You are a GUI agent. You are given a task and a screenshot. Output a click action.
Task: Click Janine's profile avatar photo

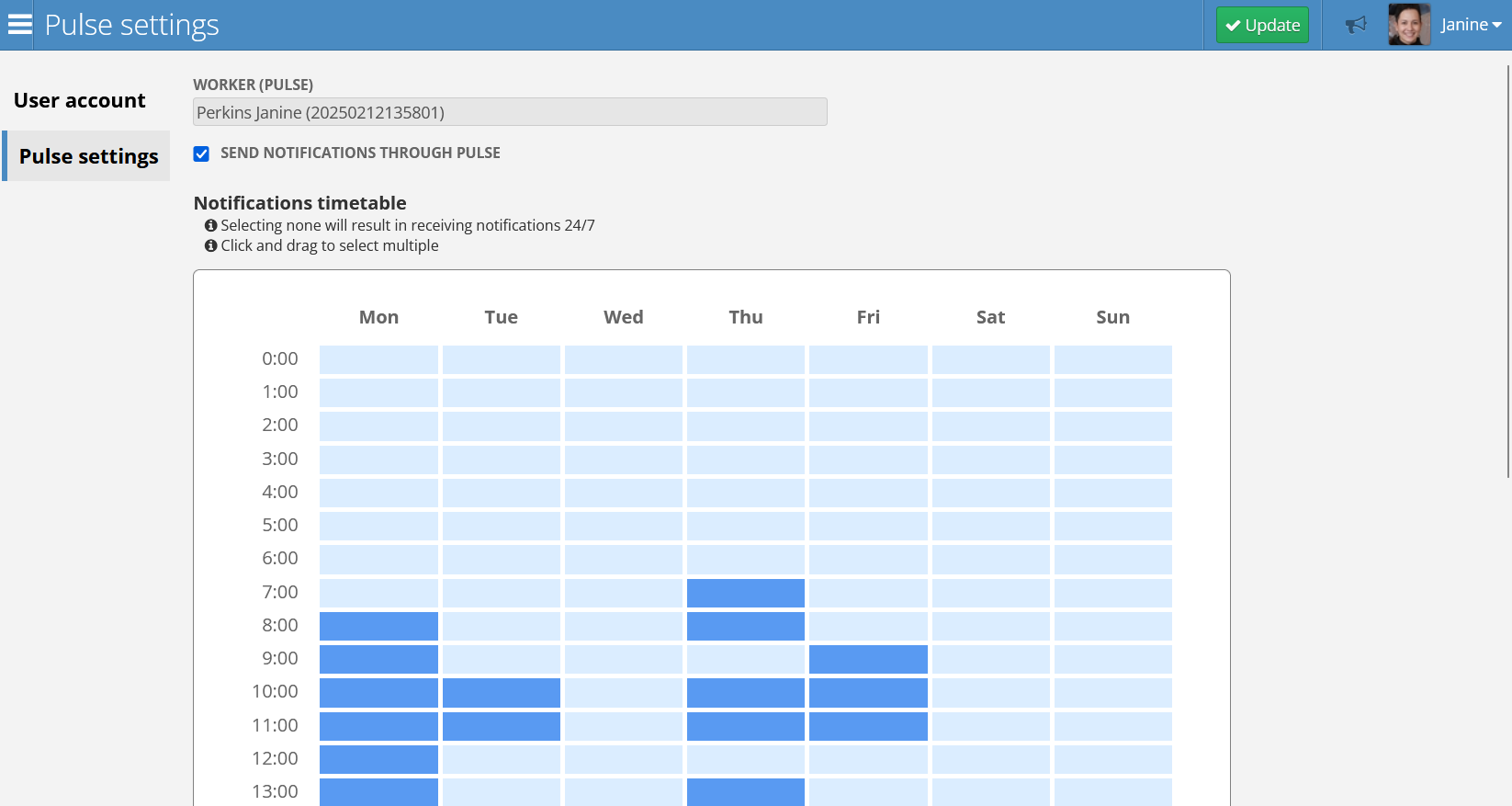[x=1409, y=25]
